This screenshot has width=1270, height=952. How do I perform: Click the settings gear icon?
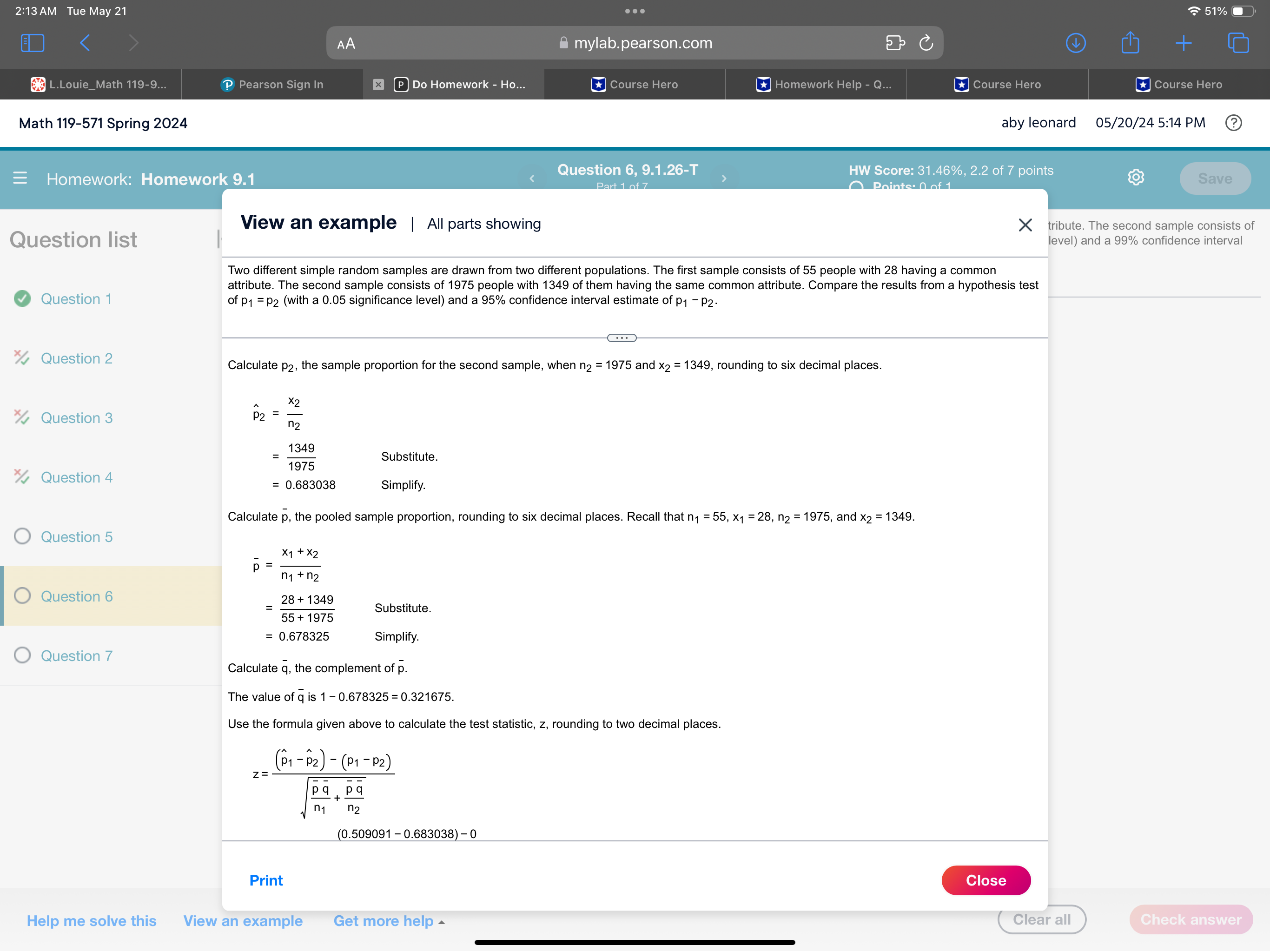click(x=1136, y=179)
